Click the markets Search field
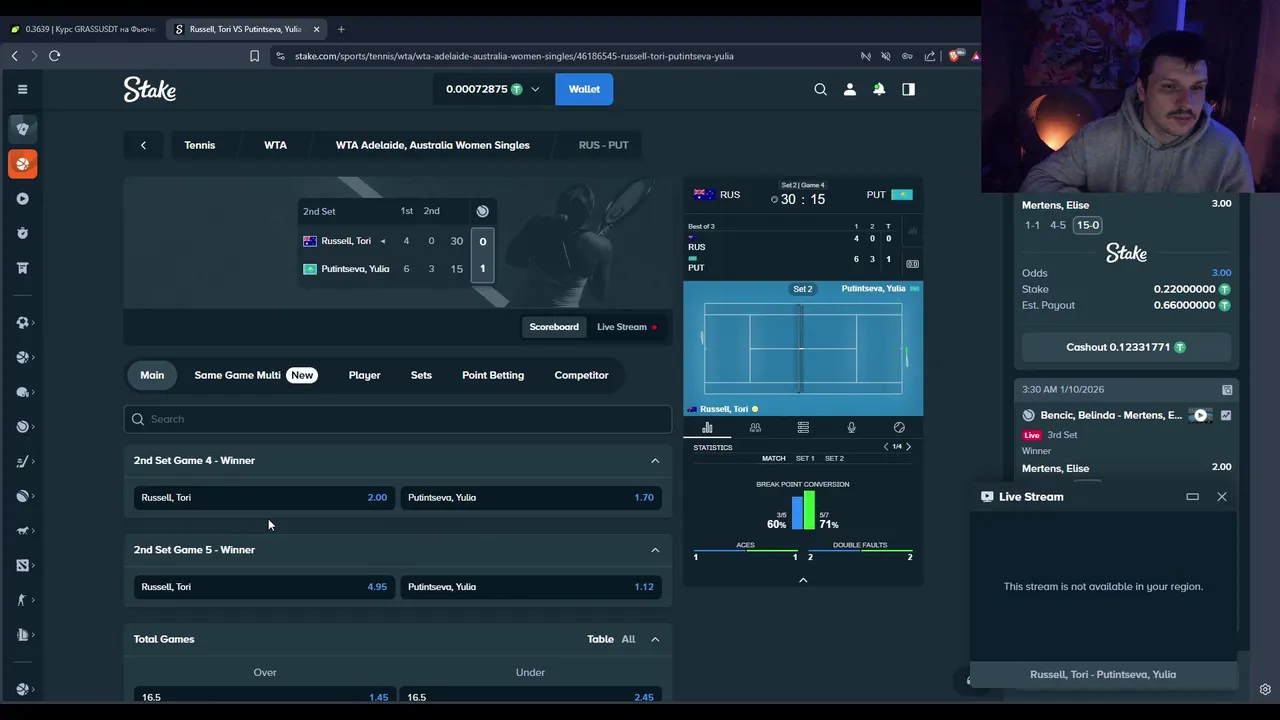1280x720 pixels. (x=398, y=419)
